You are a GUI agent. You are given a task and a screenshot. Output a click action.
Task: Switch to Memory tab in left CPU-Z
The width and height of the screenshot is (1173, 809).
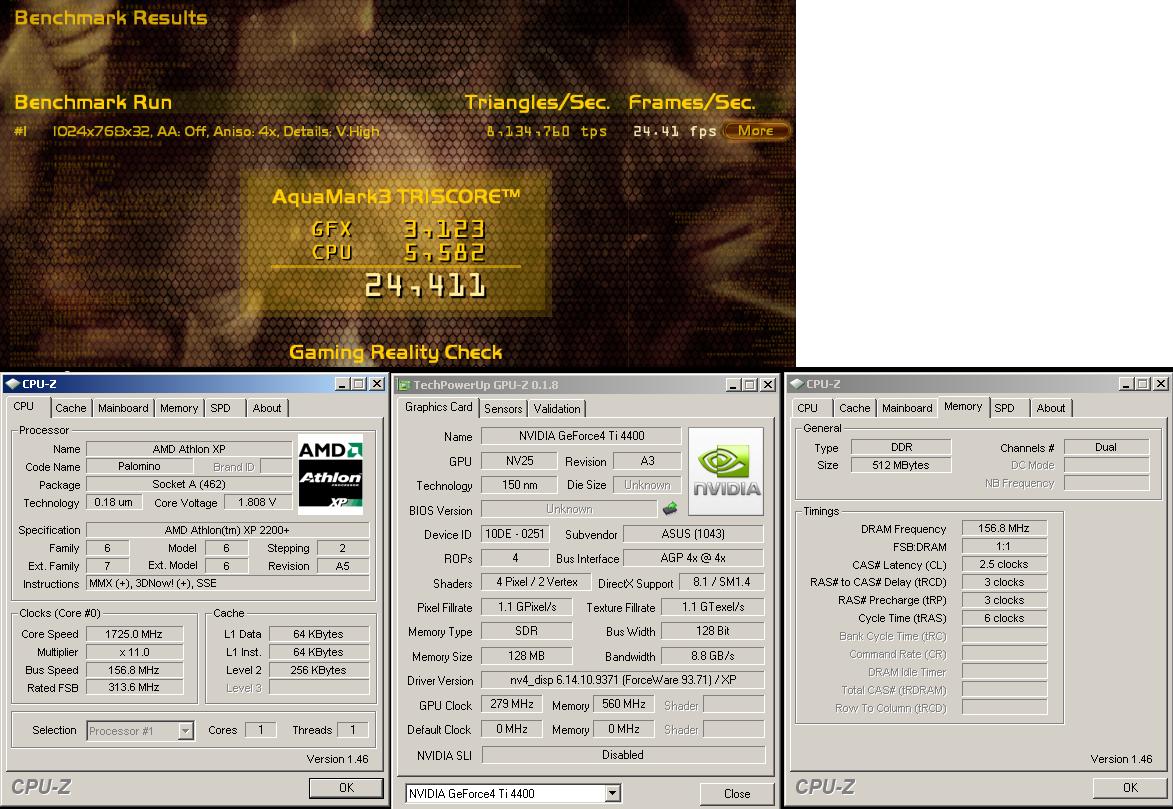[179, 408]
